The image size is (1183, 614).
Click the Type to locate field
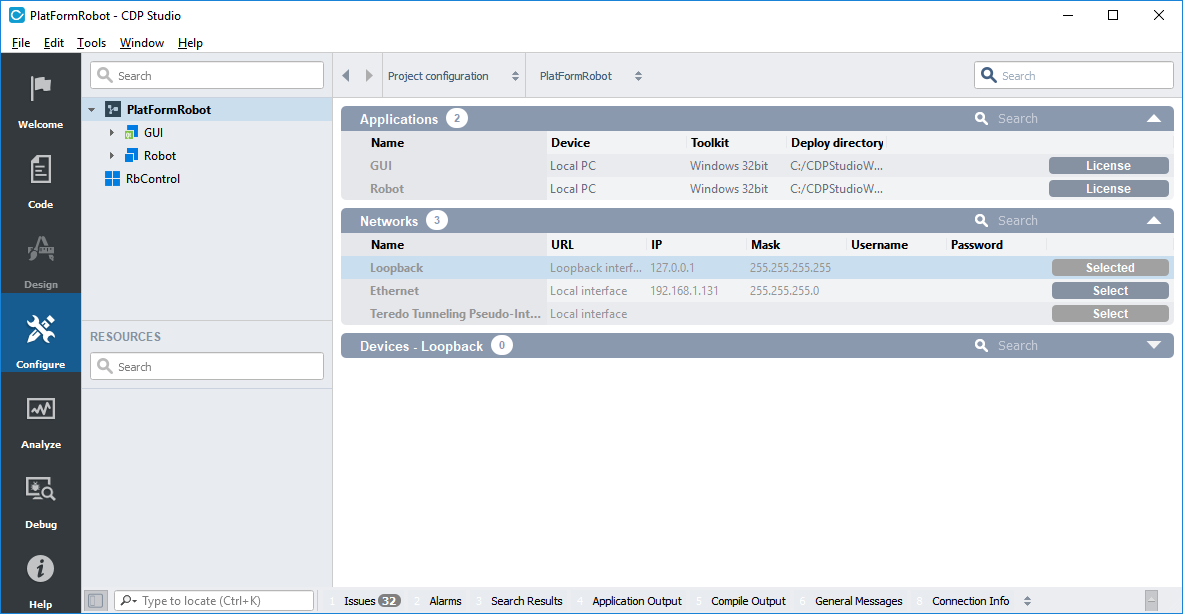214,600
